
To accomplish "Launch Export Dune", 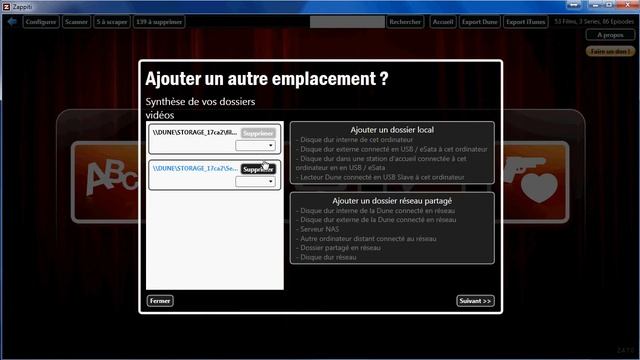I will click(480, 22).
